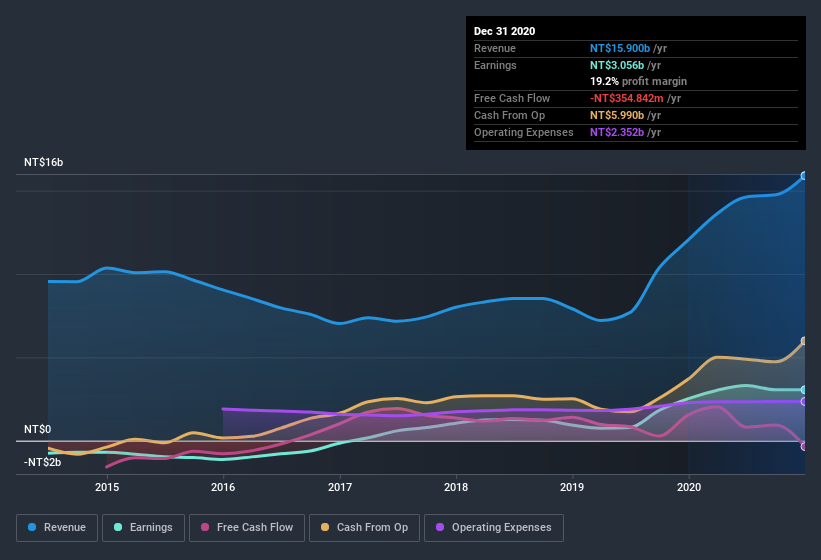Click the Free Cash Flow tooltip label
Image resolution: width=821 pixels, height=560 pixels.
pos(512,98)
